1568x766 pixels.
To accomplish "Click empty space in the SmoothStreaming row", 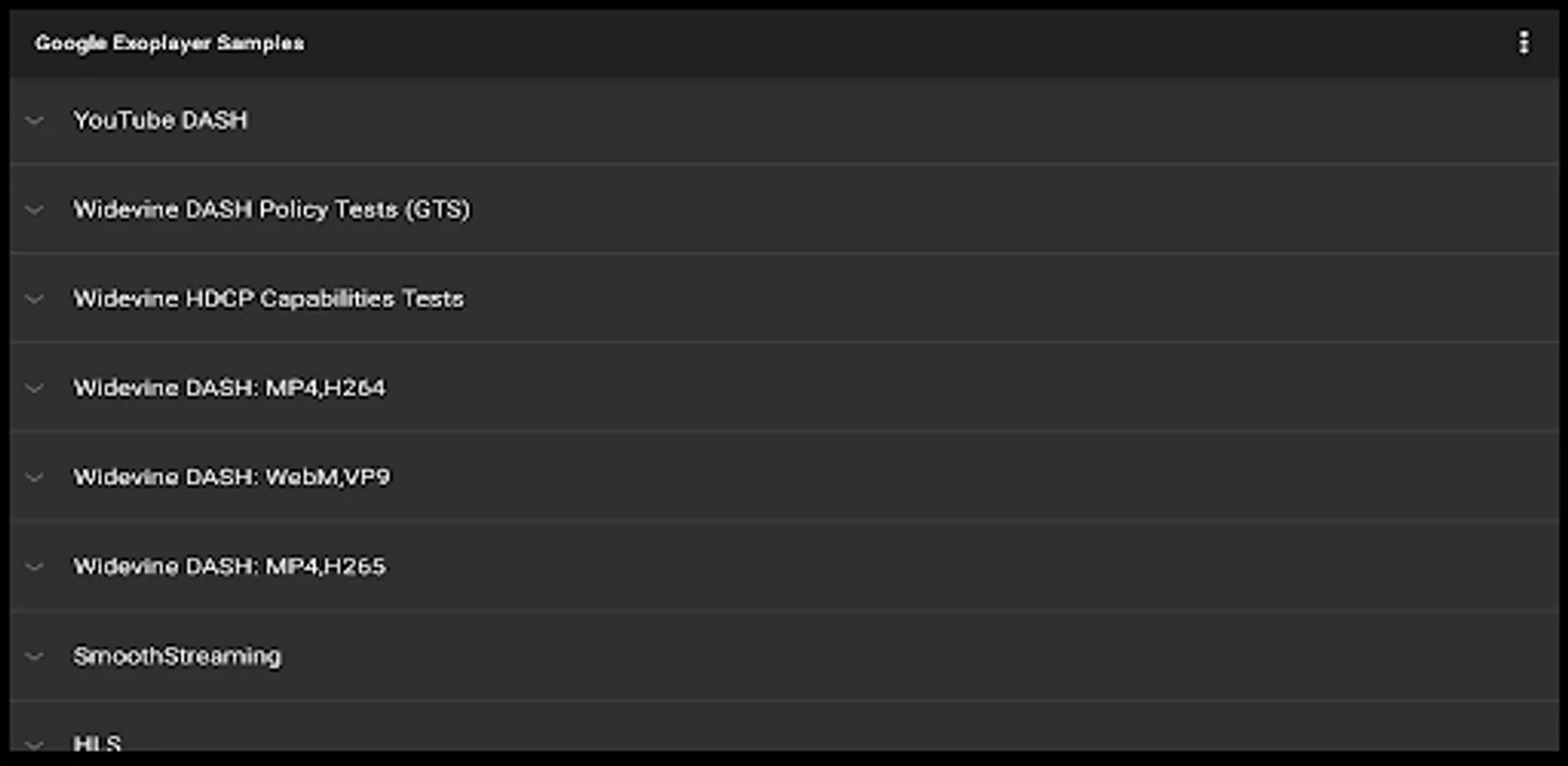I will coord(851,656).
